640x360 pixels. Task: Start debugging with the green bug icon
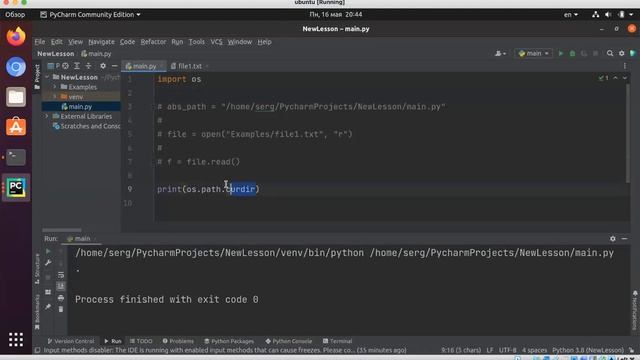click(572, 53)
